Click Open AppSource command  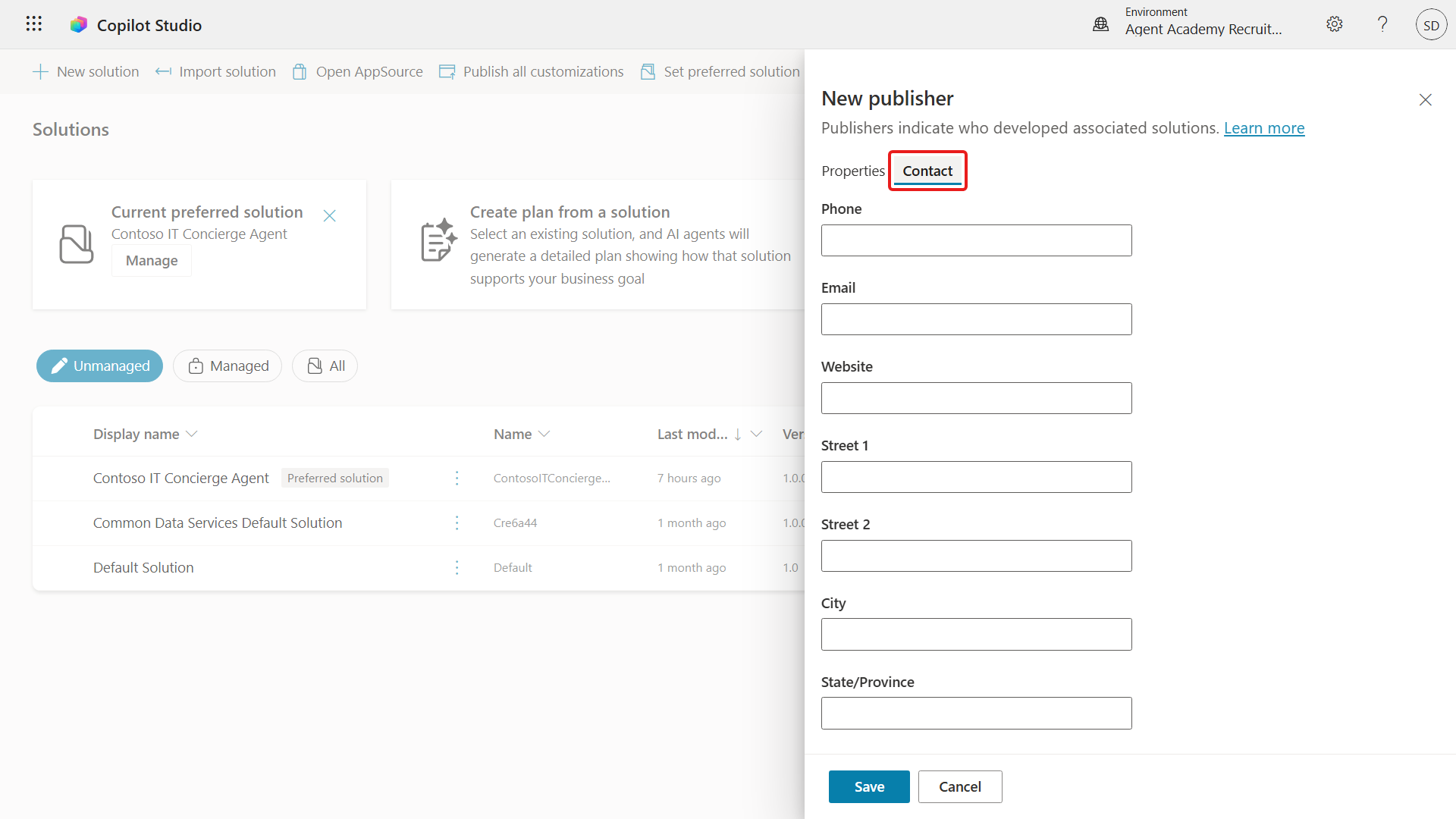pos(357,71)
